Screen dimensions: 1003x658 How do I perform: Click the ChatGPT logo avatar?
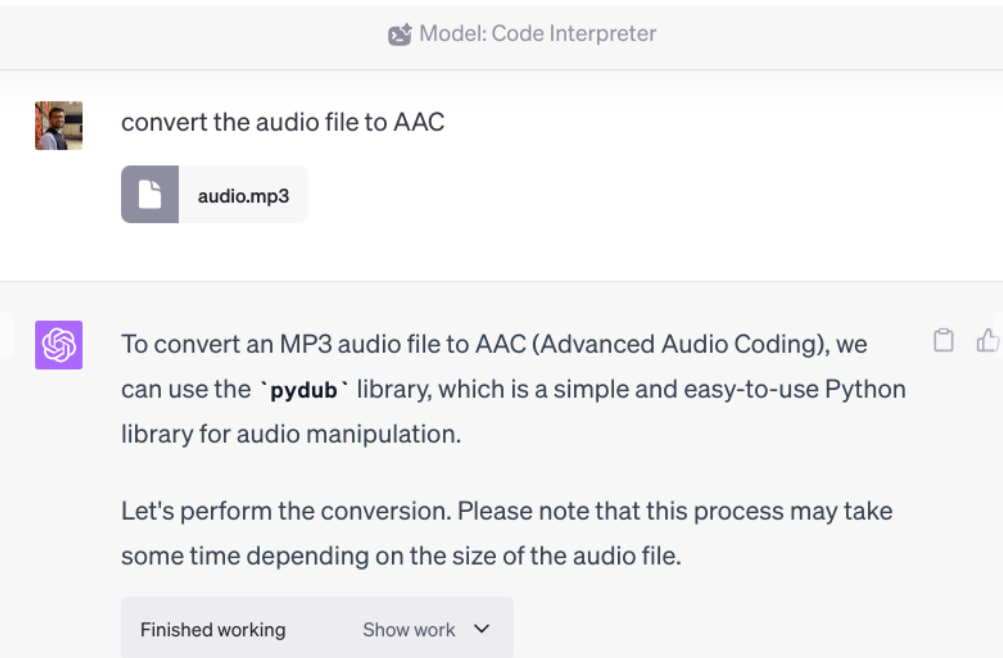point(59,345)
